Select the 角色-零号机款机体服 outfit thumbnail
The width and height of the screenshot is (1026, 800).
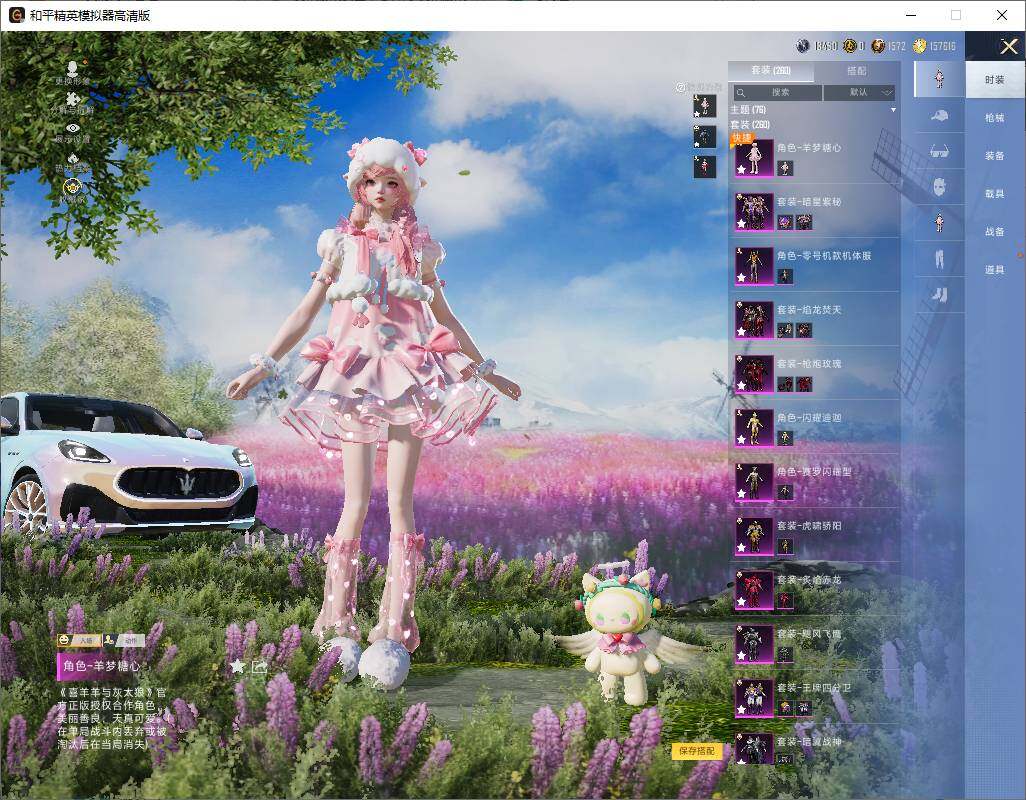point(754,266)
